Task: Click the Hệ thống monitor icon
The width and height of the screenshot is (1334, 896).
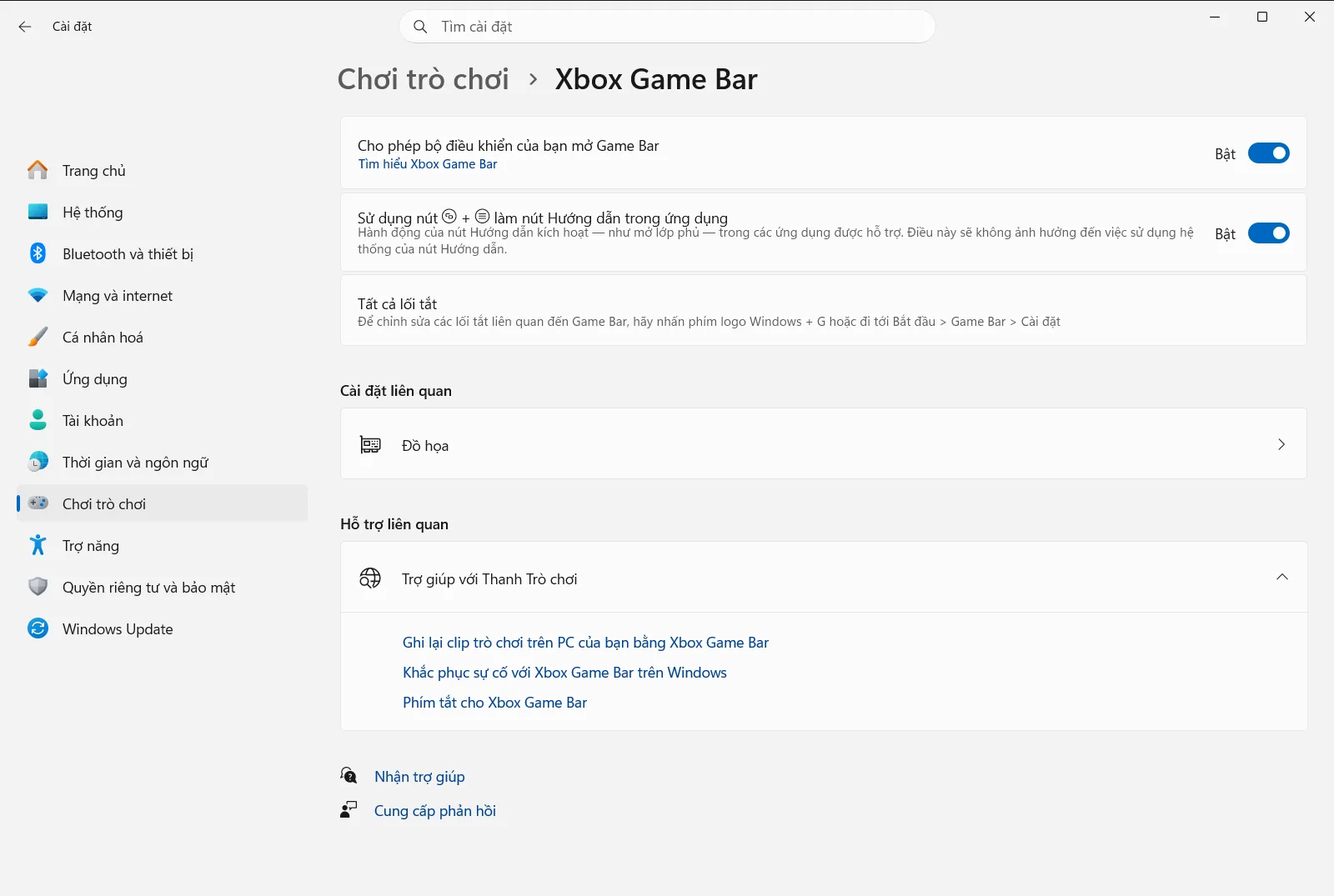Action: (x=38, y=212)
